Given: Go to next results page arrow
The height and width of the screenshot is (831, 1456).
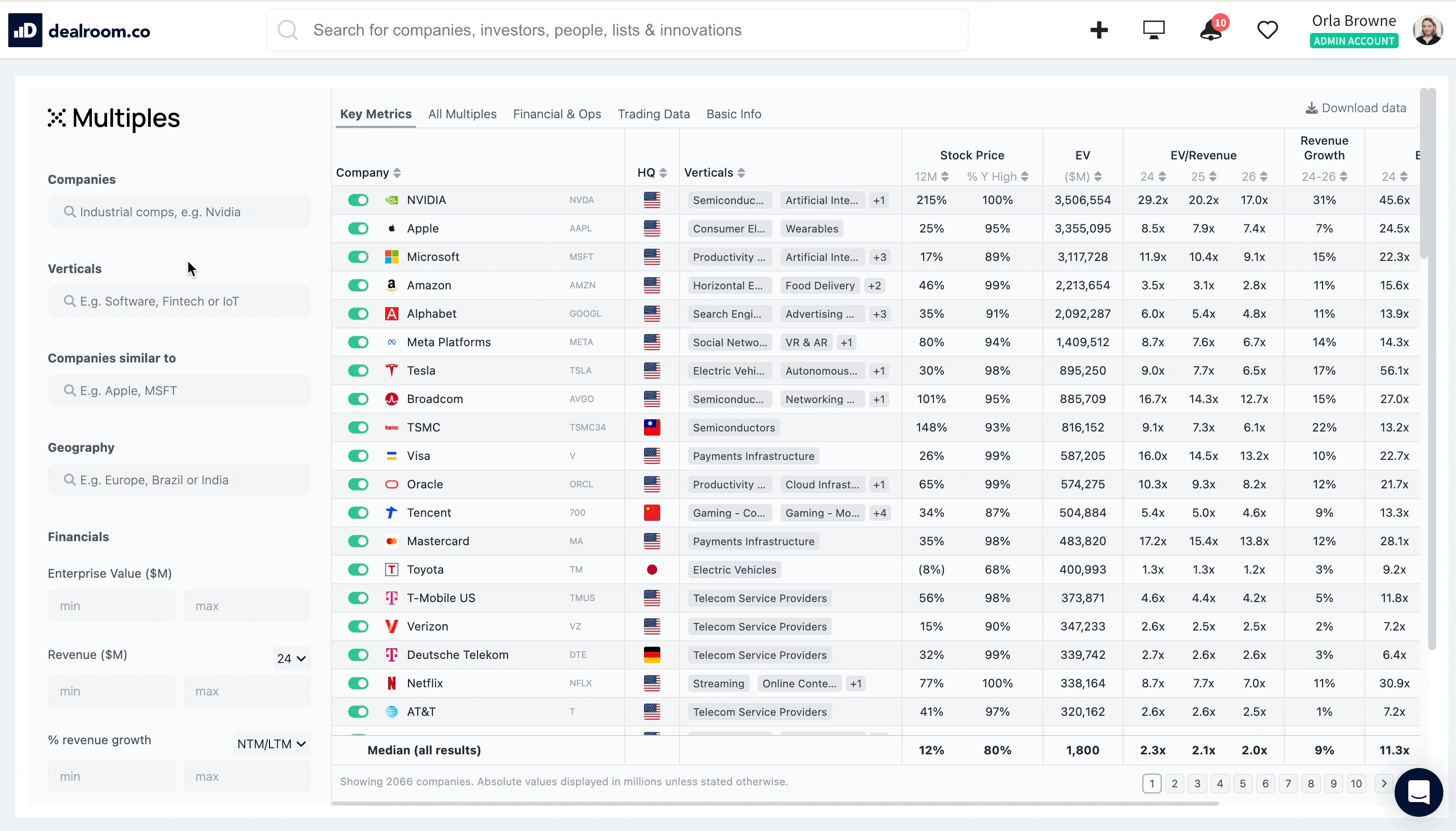Looking at the screenshot, I should (1383, 784).
